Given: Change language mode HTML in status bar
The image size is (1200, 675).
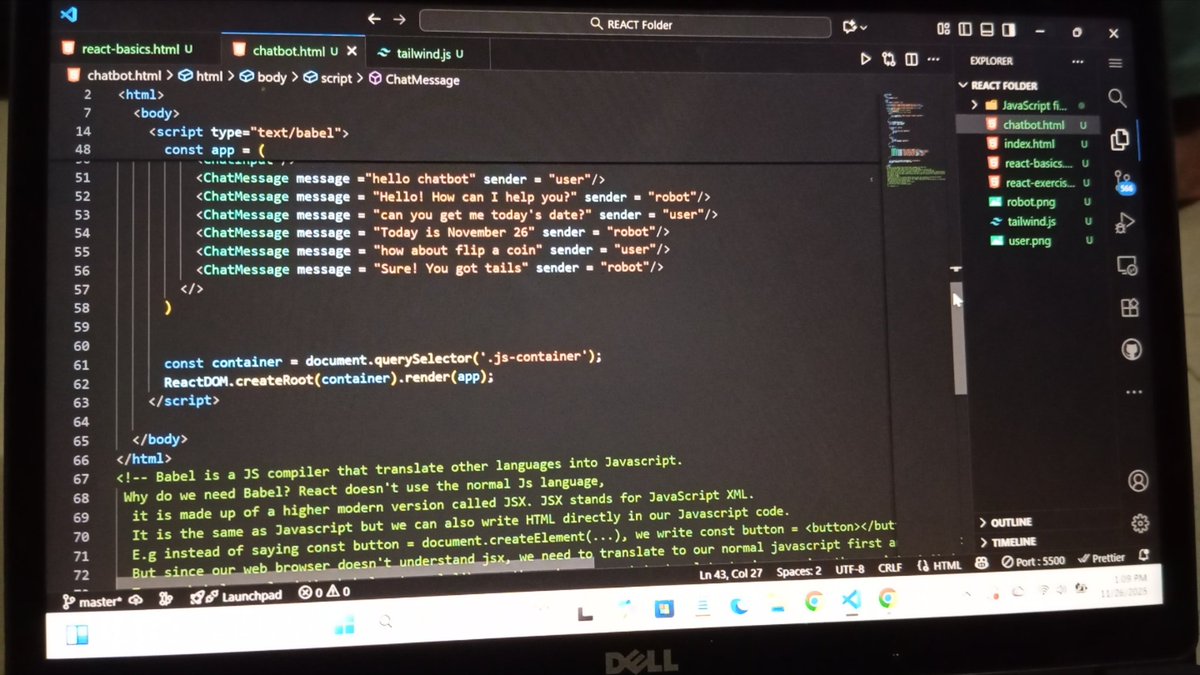Looking at the screenshot, I should (940, 566).
